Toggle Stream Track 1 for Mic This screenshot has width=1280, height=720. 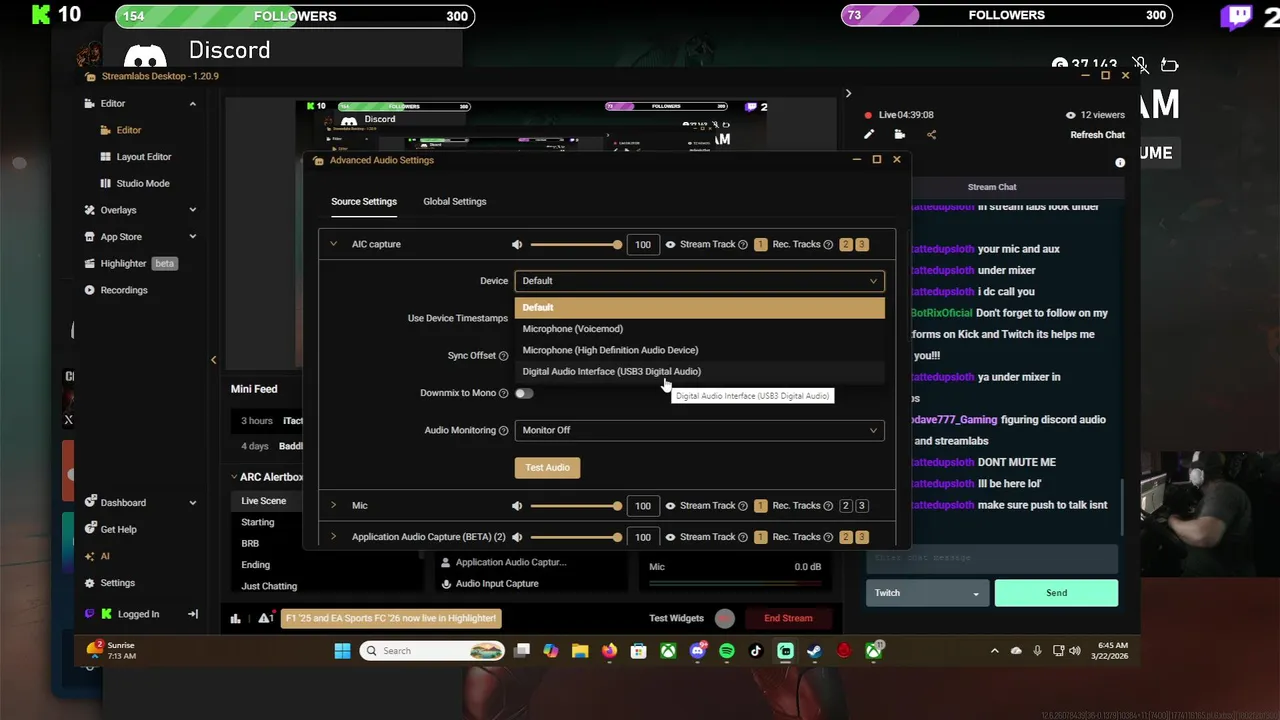(x=760, y=506)
